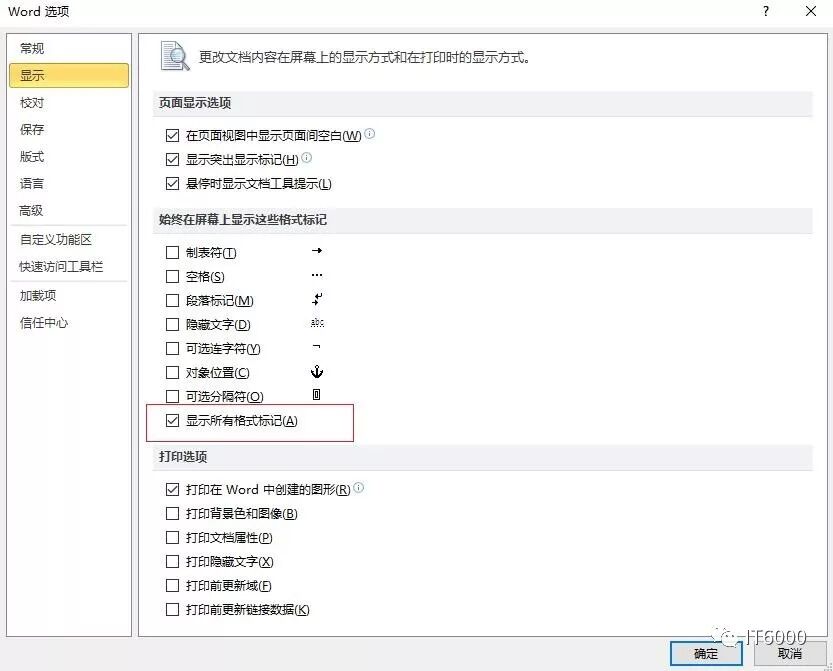Screen dimensions: 833x671
Task: Open help via the question mark icon
Action: pyautogui.click(x=765, y=12)
